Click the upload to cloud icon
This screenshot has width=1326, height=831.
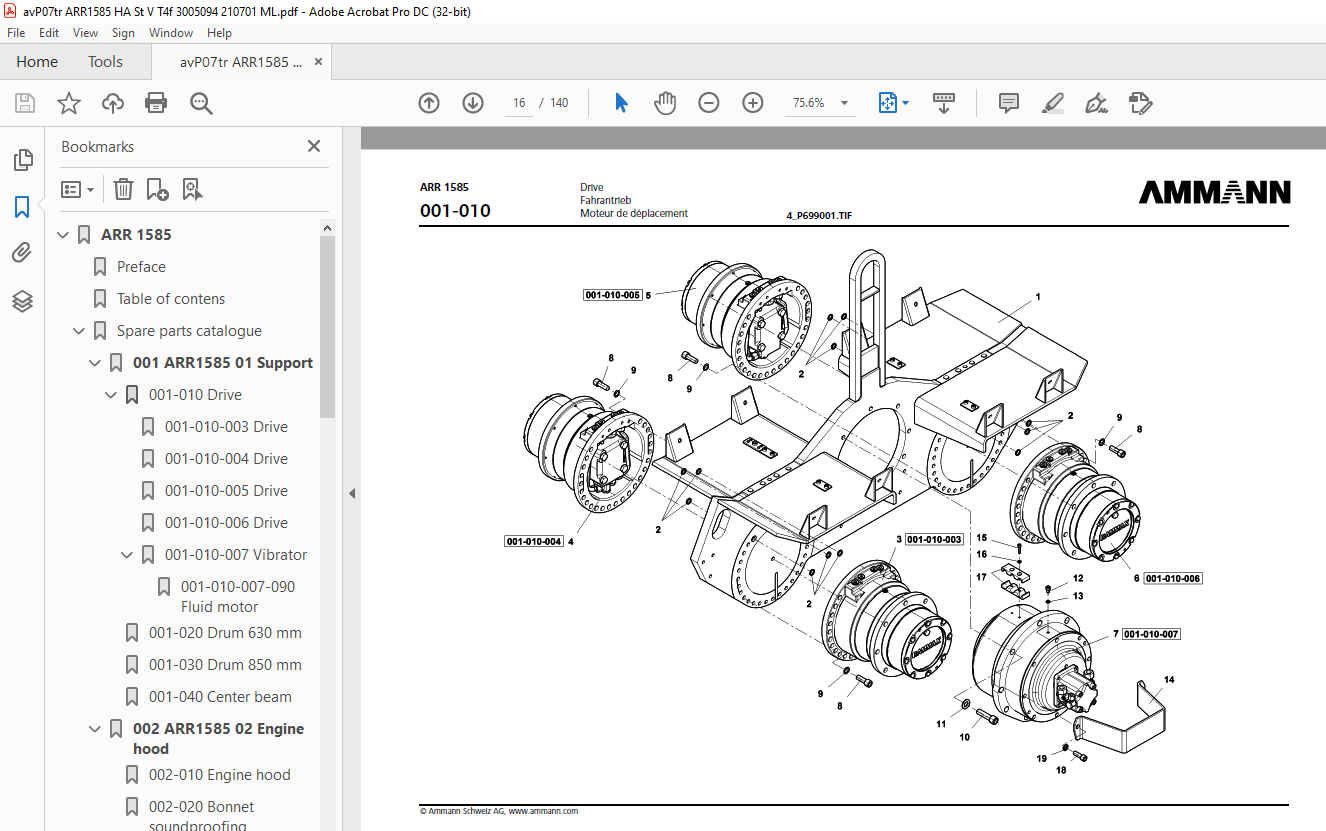click(x=113, y=103)
